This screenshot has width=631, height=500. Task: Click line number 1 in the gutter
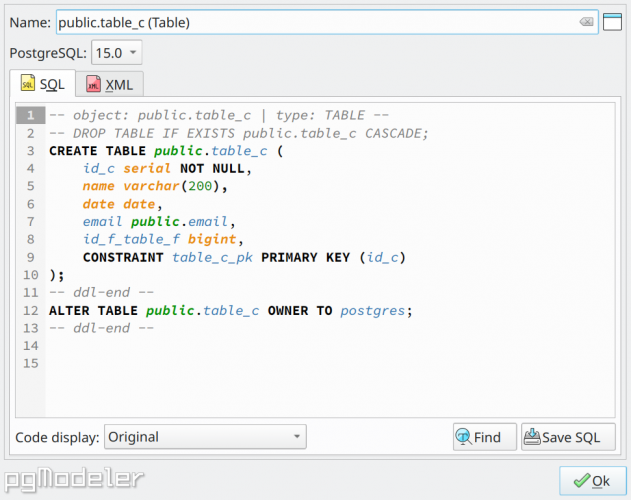[31, 116]
